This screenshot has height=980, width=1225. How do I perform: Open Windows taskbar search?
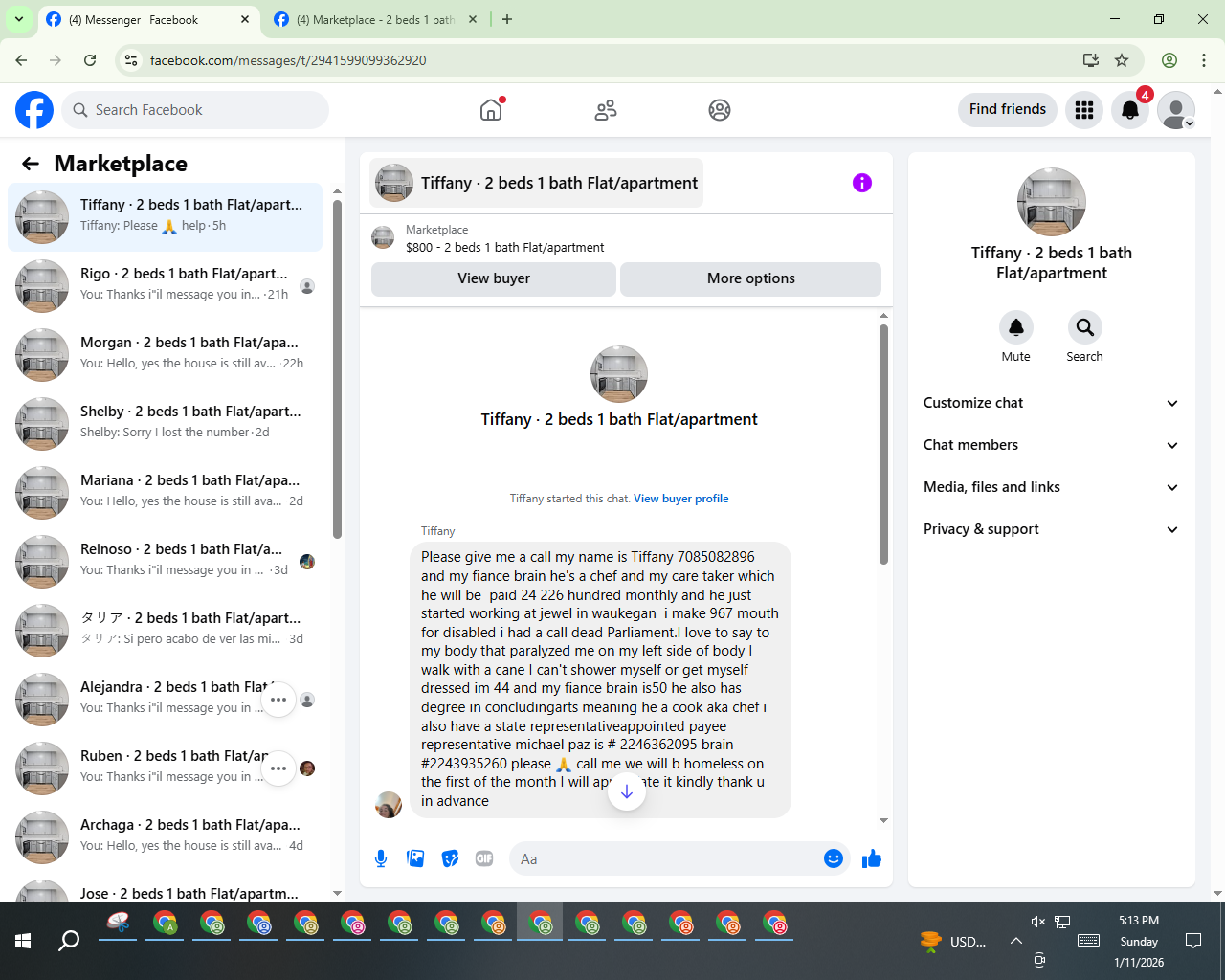click(x=69, y=941)
